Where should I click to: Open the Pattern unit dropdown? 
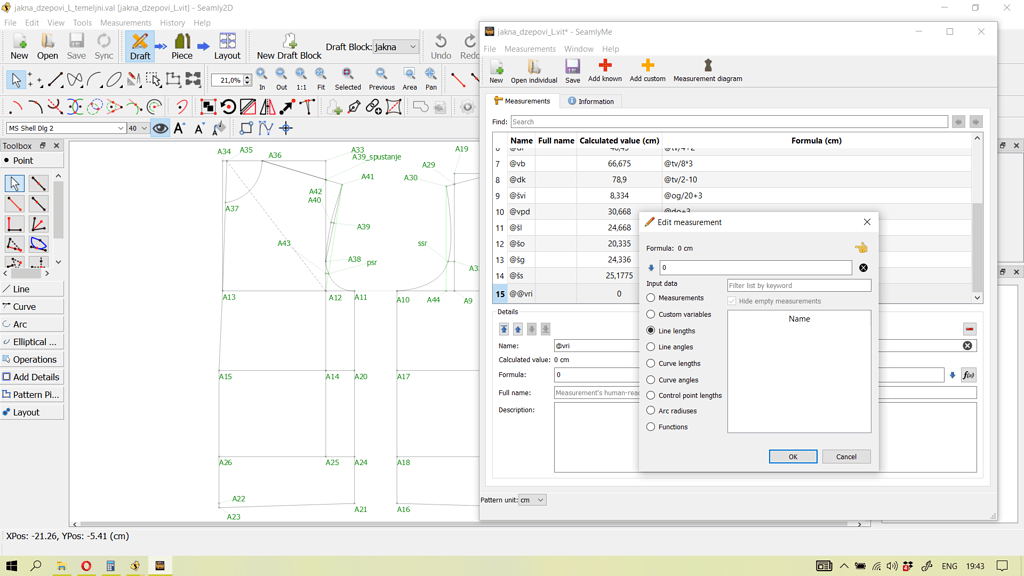[531, 500]
